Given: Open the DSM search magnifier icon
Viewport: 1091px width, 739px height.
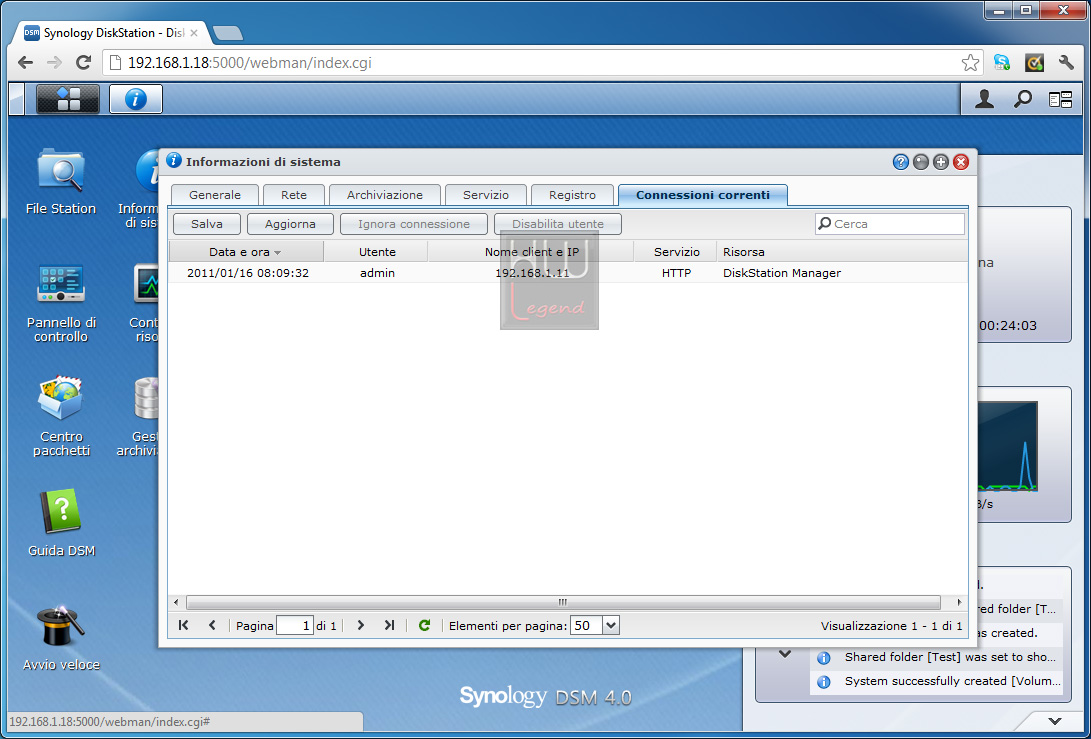Looking at the screenshot, I should pyautogui.click(x=1022, y=100).
